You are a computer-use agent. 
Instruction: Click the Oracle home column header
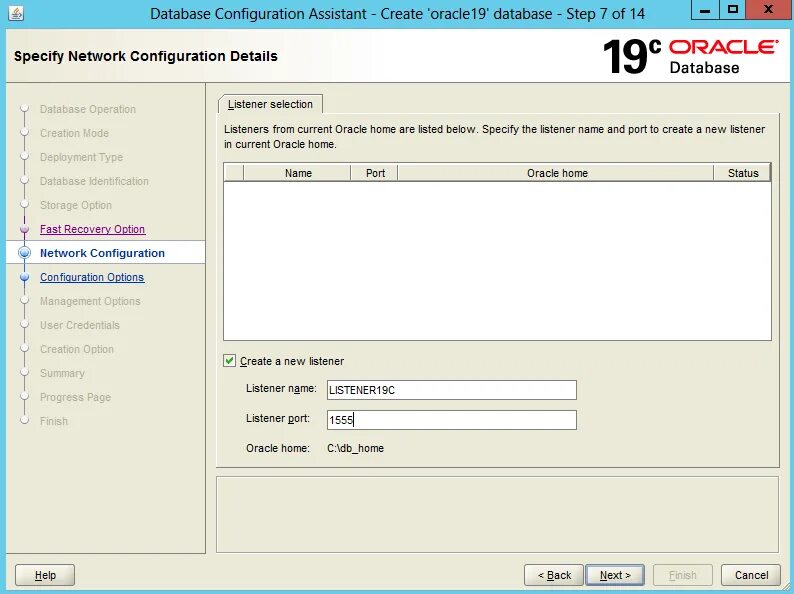pos(557,173)
